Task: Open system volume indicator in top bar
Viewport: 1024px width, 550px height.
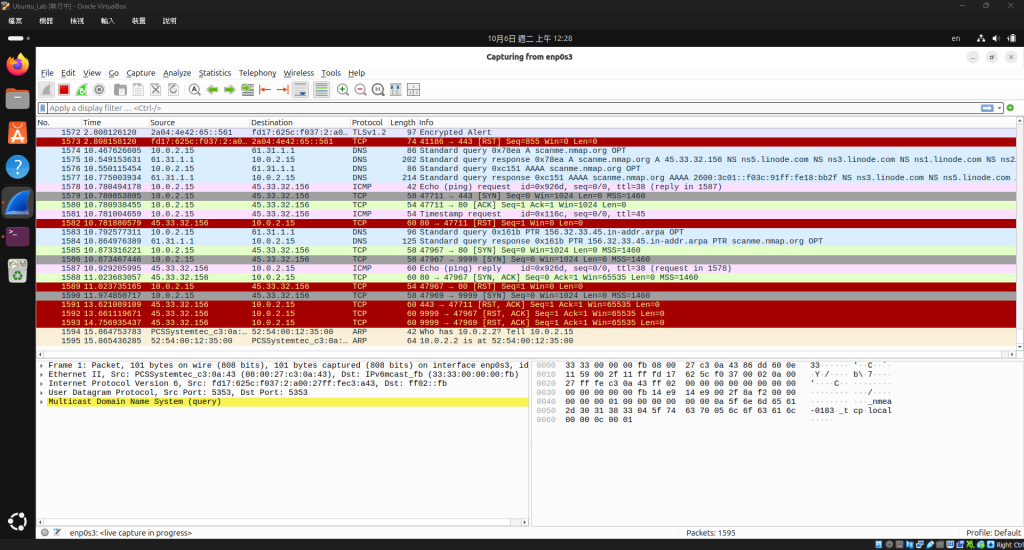Action: 995,39
